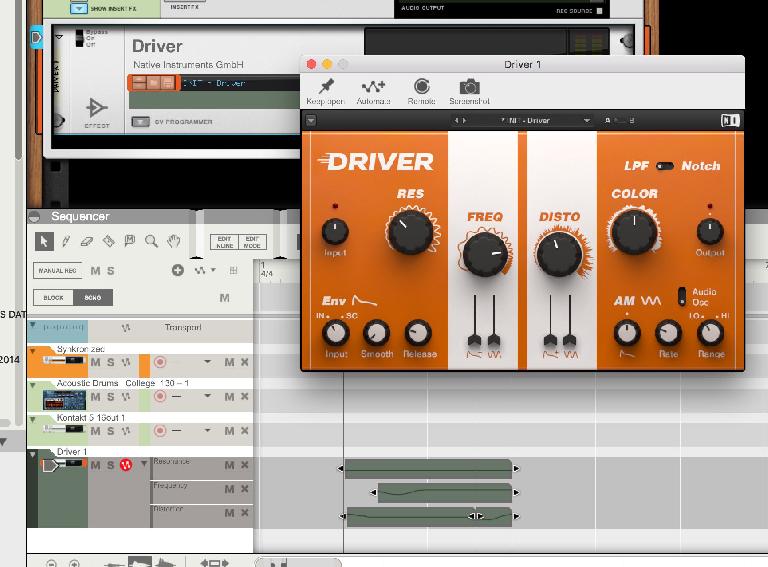Select the Mute tool in Sequencer
The image size is (768, 567).
(130, 240)
